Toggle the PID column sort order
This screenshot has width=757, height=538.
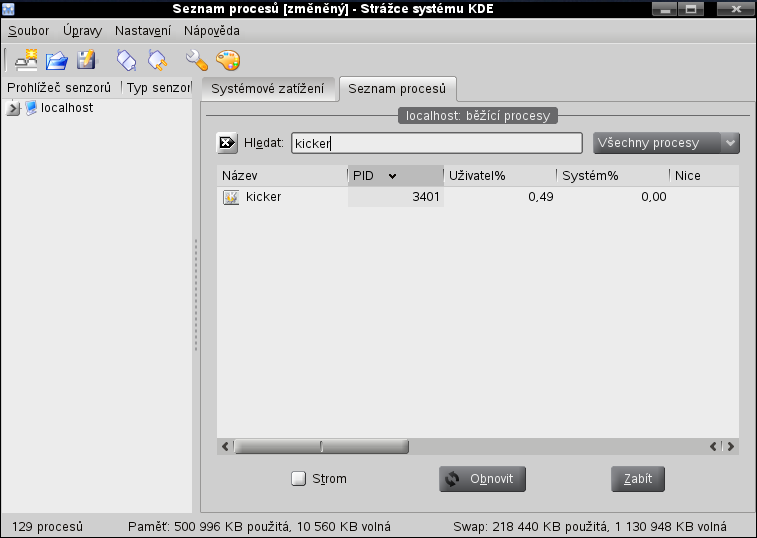tap(395, 176)
